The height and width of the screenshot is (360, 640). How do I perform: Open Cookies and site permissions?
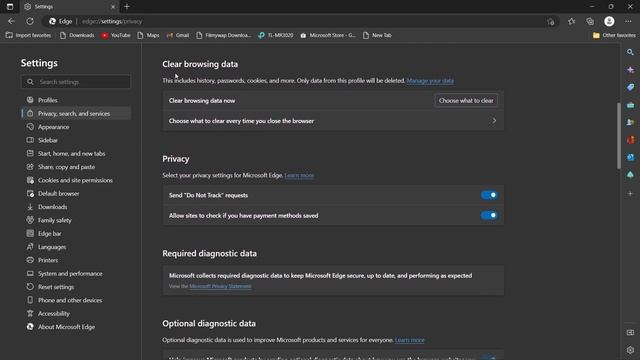coord(76,180)
